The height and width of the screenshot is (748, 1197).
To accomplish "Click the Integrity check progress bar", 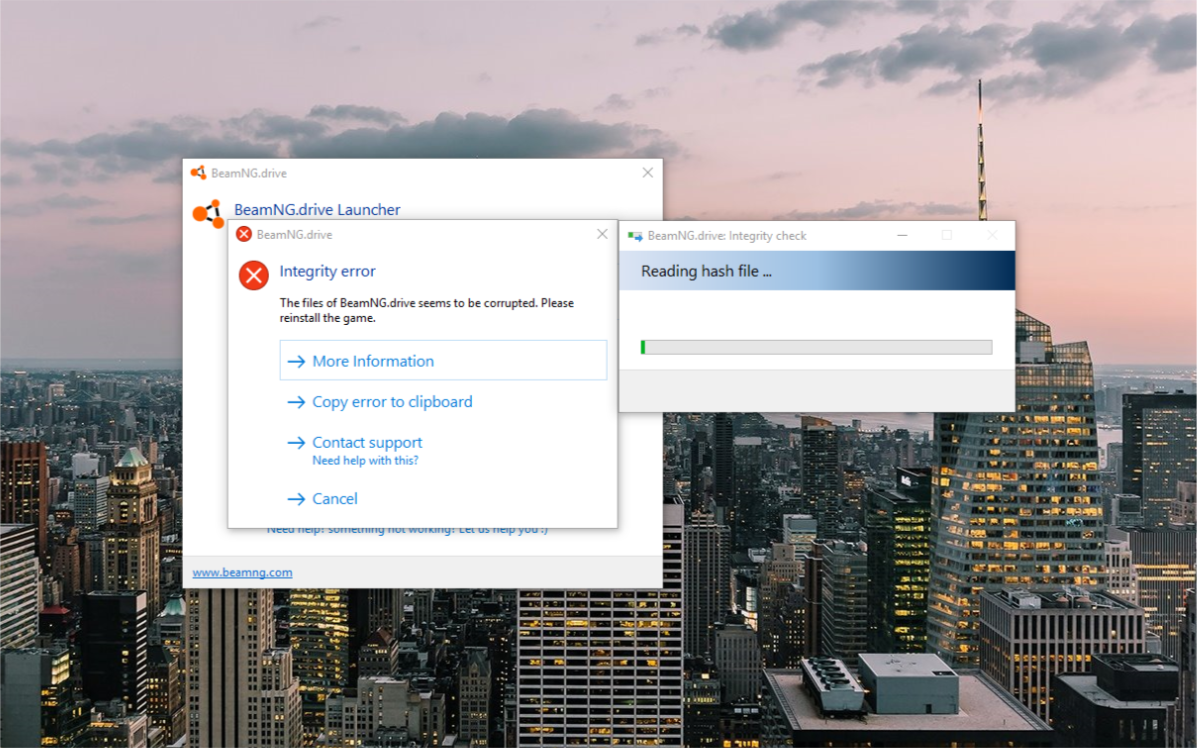I will click(816, 347).
